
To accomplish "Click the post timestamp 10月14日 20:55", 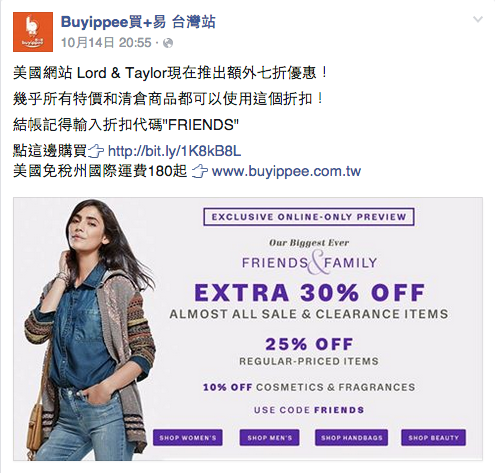I will pyautogui.click(x=106, y=43).
